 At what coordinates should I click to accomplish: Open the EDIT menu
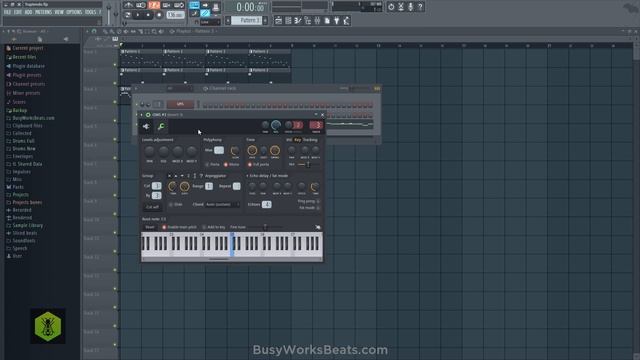point(18,13)
